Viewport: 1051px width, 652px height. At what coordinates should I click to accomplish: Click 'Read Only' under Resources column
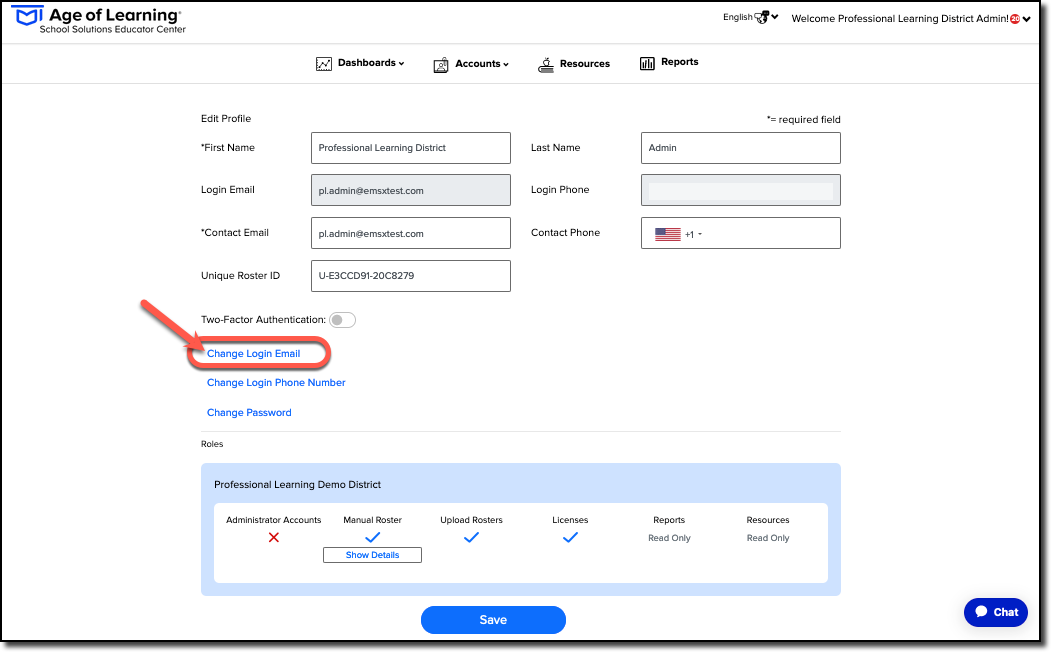768,538
